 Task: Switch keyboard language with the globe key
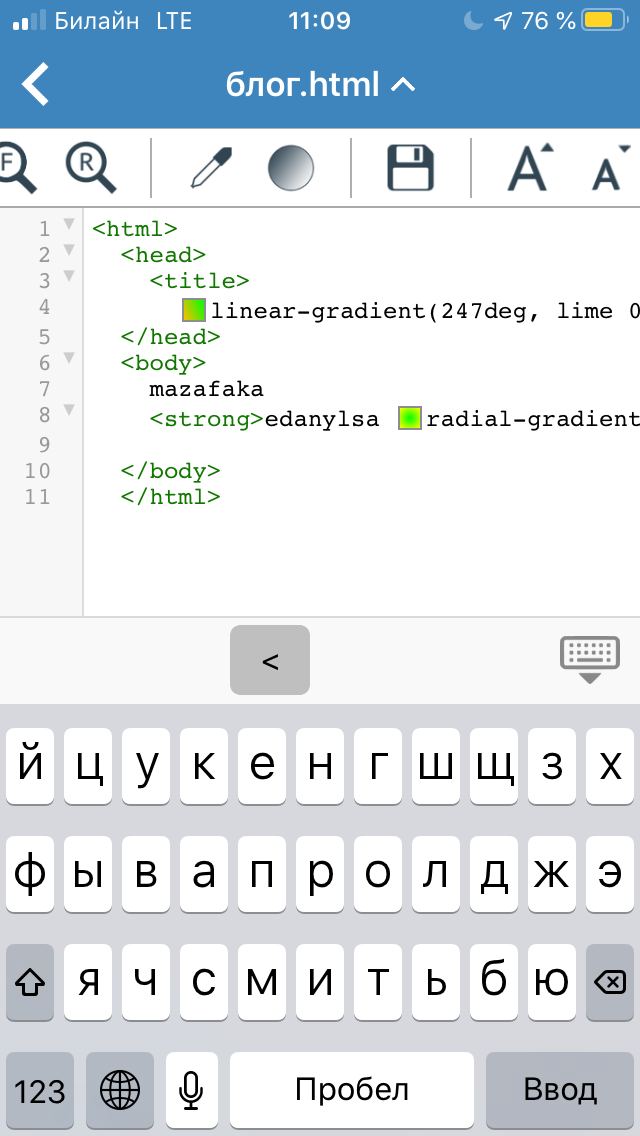[x=120, y=1090]
